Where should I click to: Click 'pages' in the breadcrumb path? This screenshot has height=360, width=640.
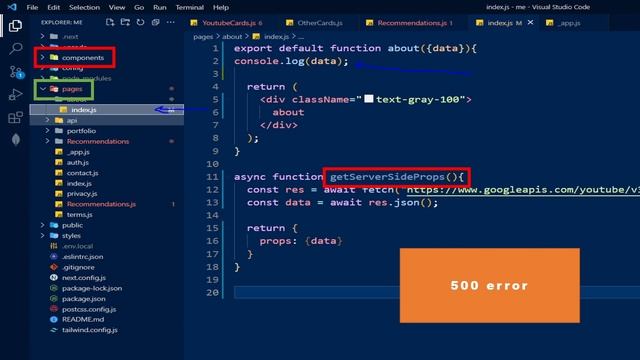click(x=203, y=36)
